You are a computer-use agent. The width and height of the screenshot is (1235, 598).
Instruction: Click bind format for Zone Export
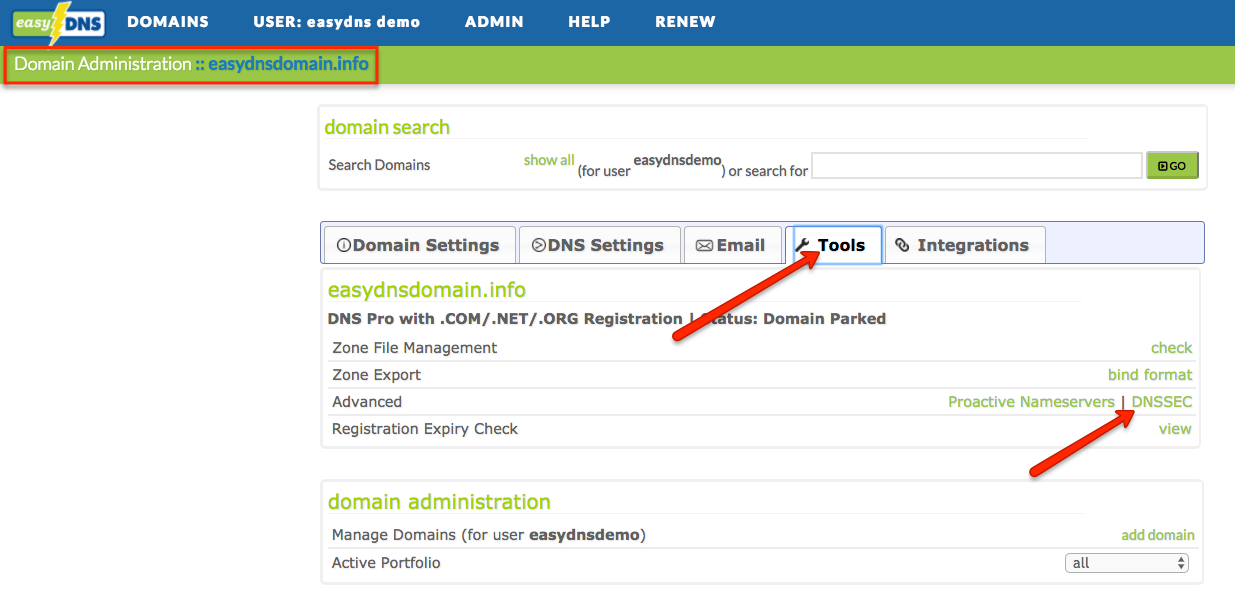click(x=1150, y=375)
